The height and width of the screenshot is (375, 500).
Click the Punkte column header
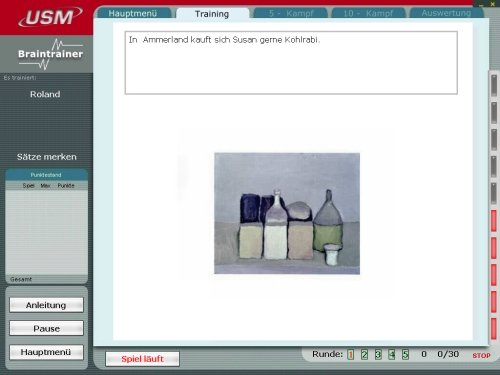pos(66,186)
